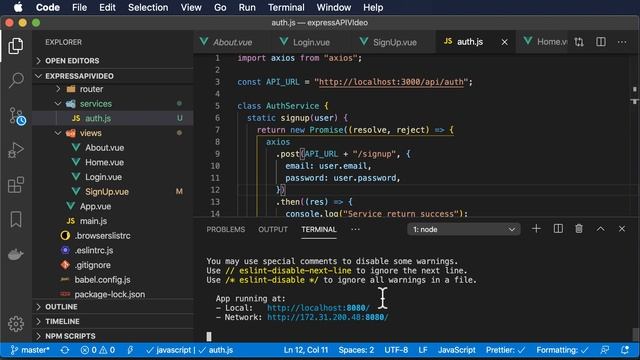640x360 pixels.
Task: Change indentation via 'Spaces: 2'
Action: point(356,350)
